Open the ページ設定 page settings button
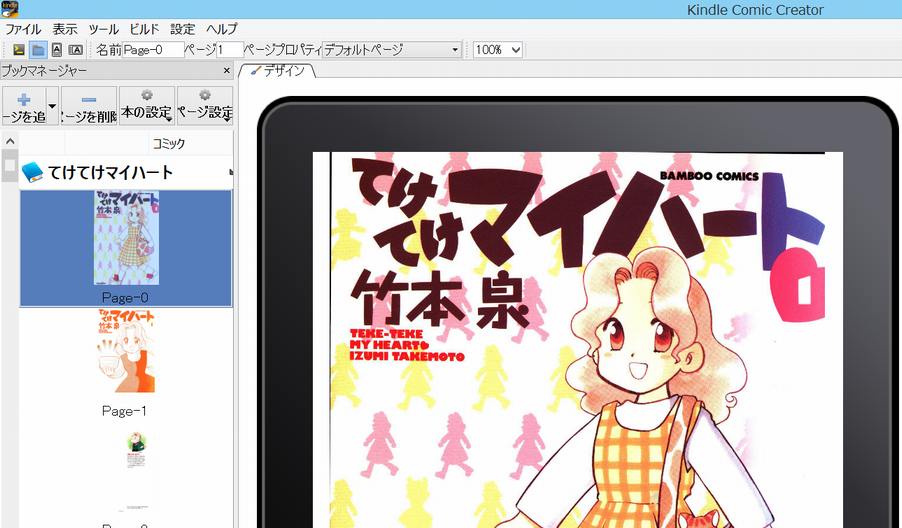Screen dimensions: 902x528 tap(205, 106)
